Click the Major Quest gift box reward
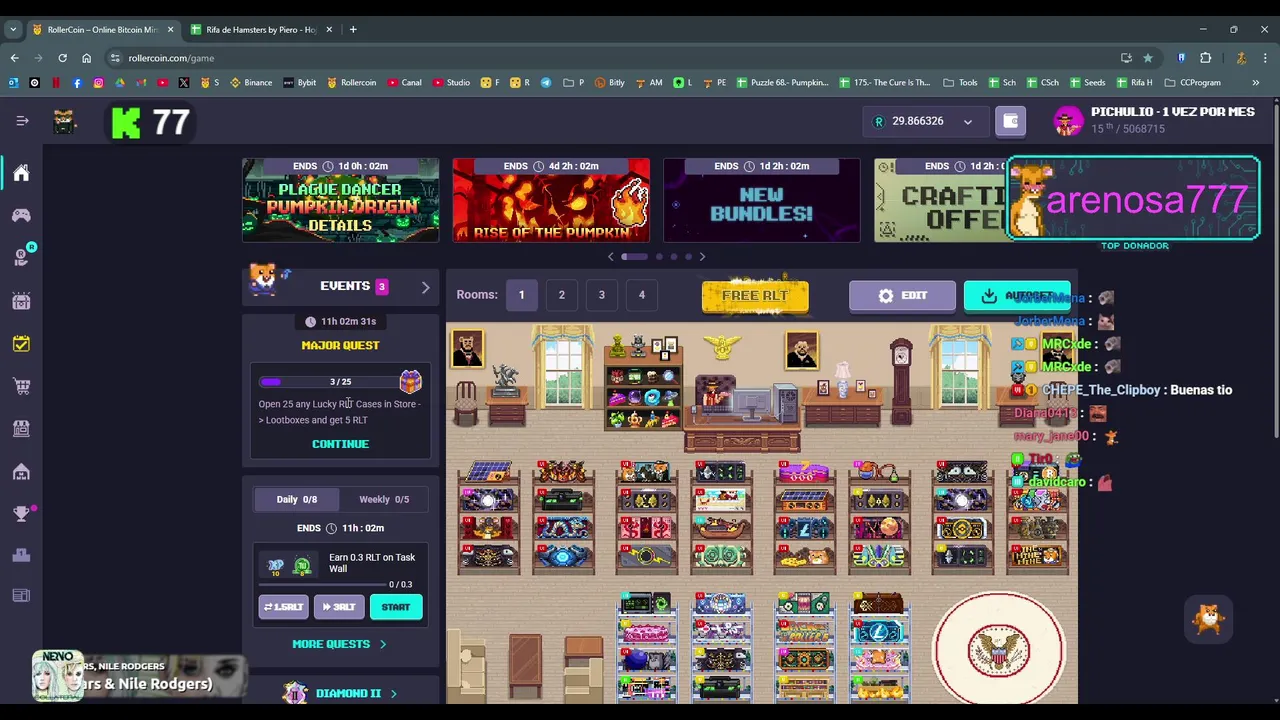This screenshot has width=1280, height=720. [x=410, y=381]
